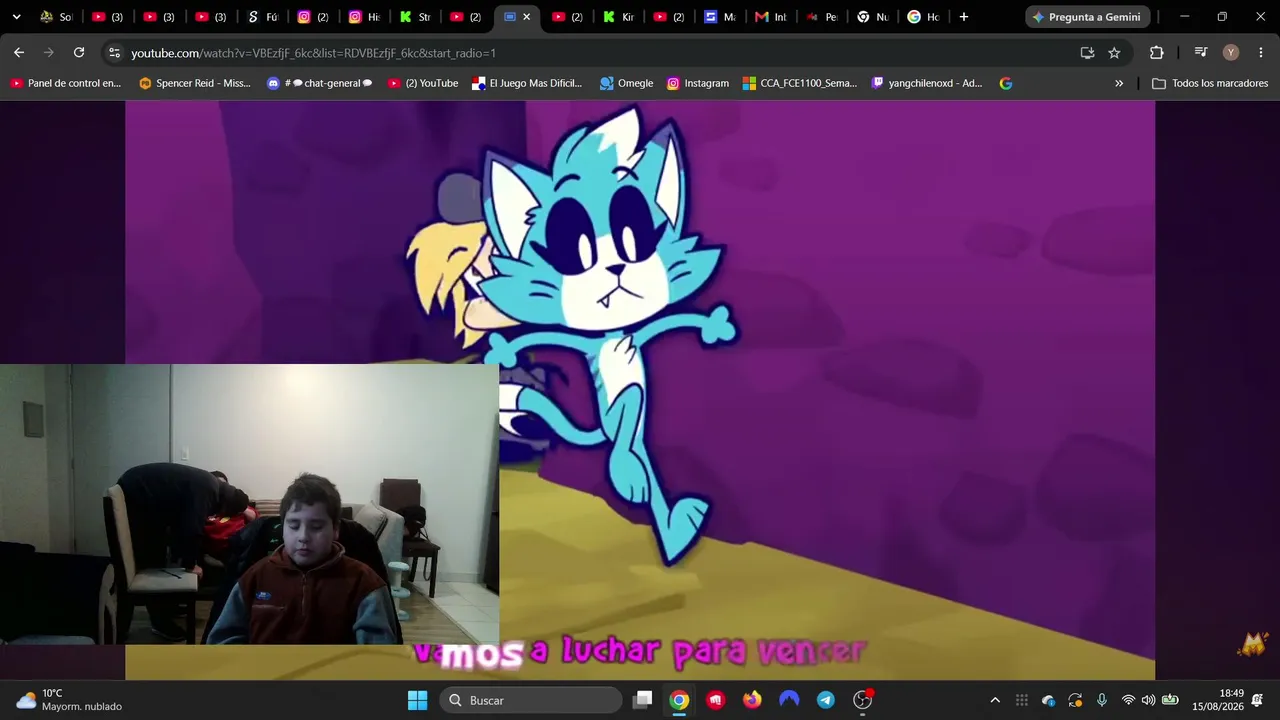Open the red fist app on taskbar
Image resolution: width=1280 pixels, height=720 pixels.
715,700
